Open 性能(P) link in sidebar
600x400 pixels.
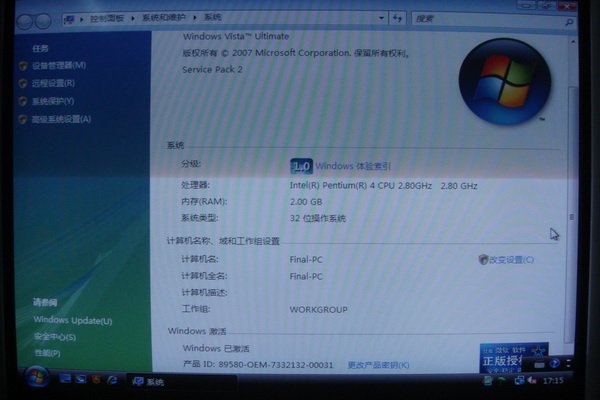[47, 353]
